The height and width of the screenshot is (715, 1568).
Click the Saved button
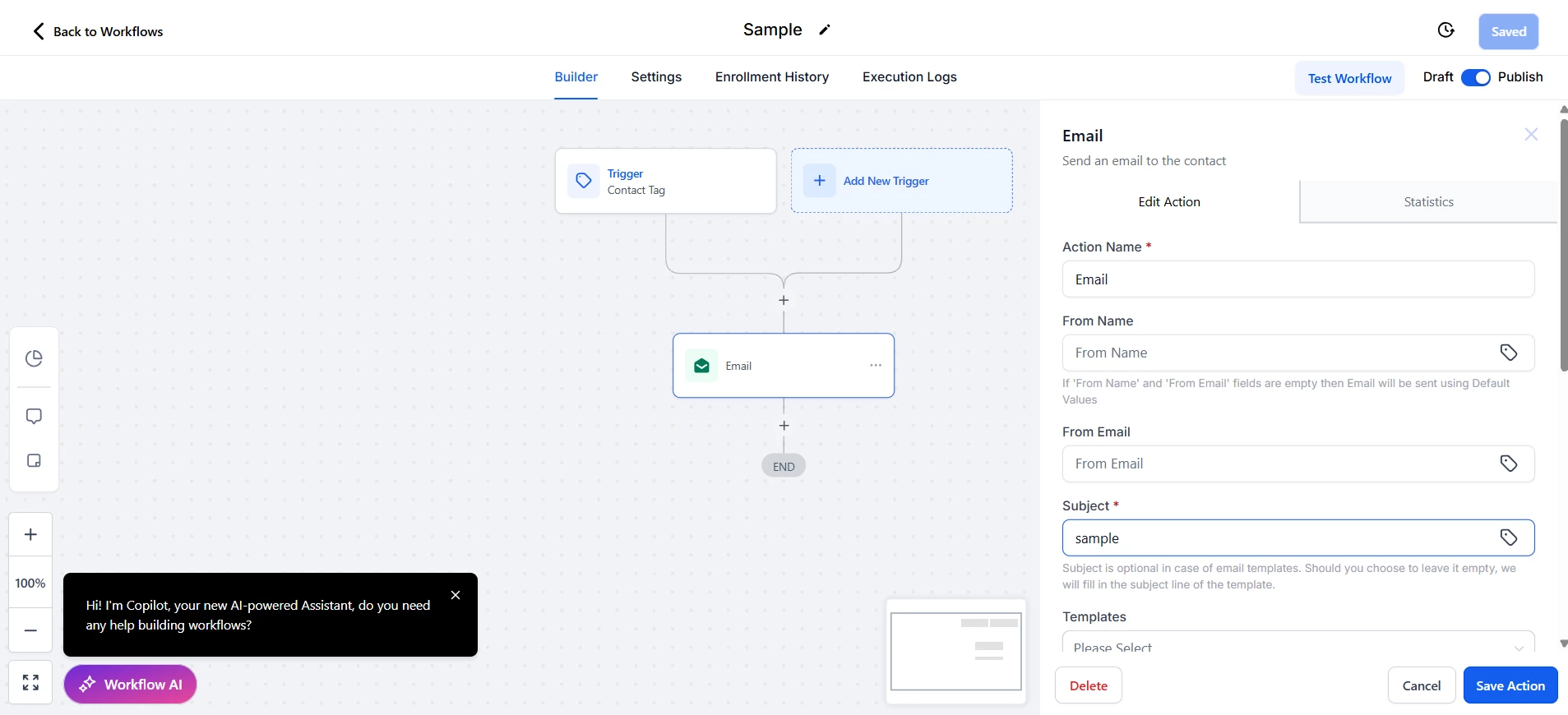tap(1509, 31)
